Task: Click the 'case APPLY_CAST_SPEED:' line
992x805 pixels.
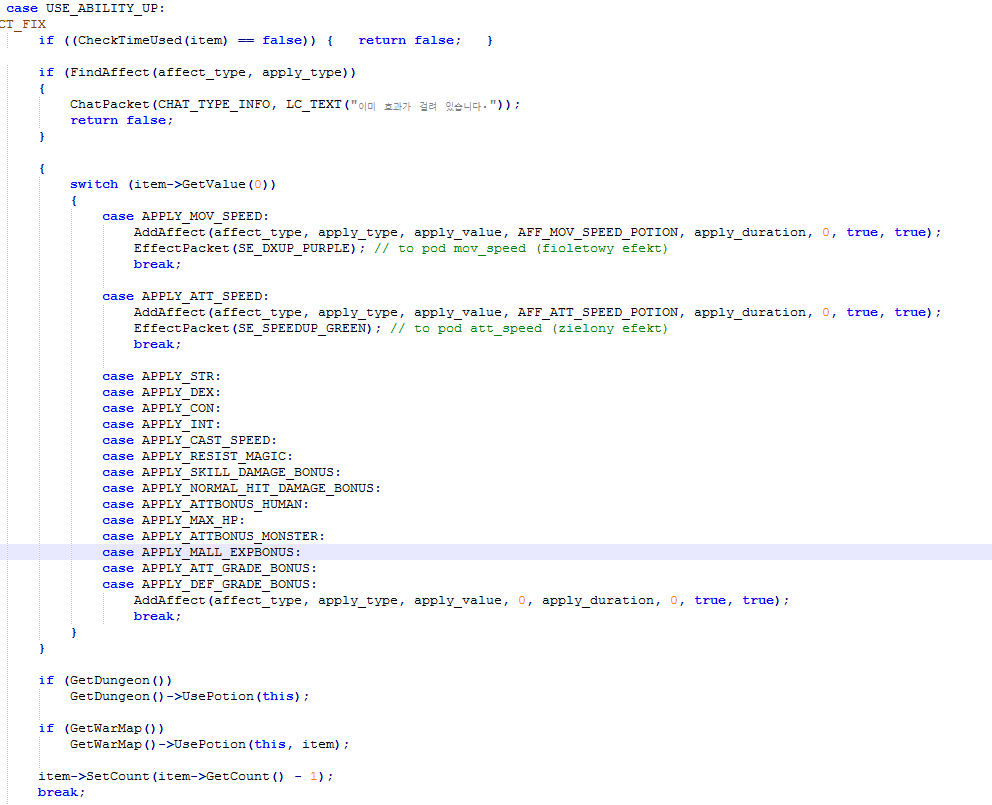Action: click(189, 440)
